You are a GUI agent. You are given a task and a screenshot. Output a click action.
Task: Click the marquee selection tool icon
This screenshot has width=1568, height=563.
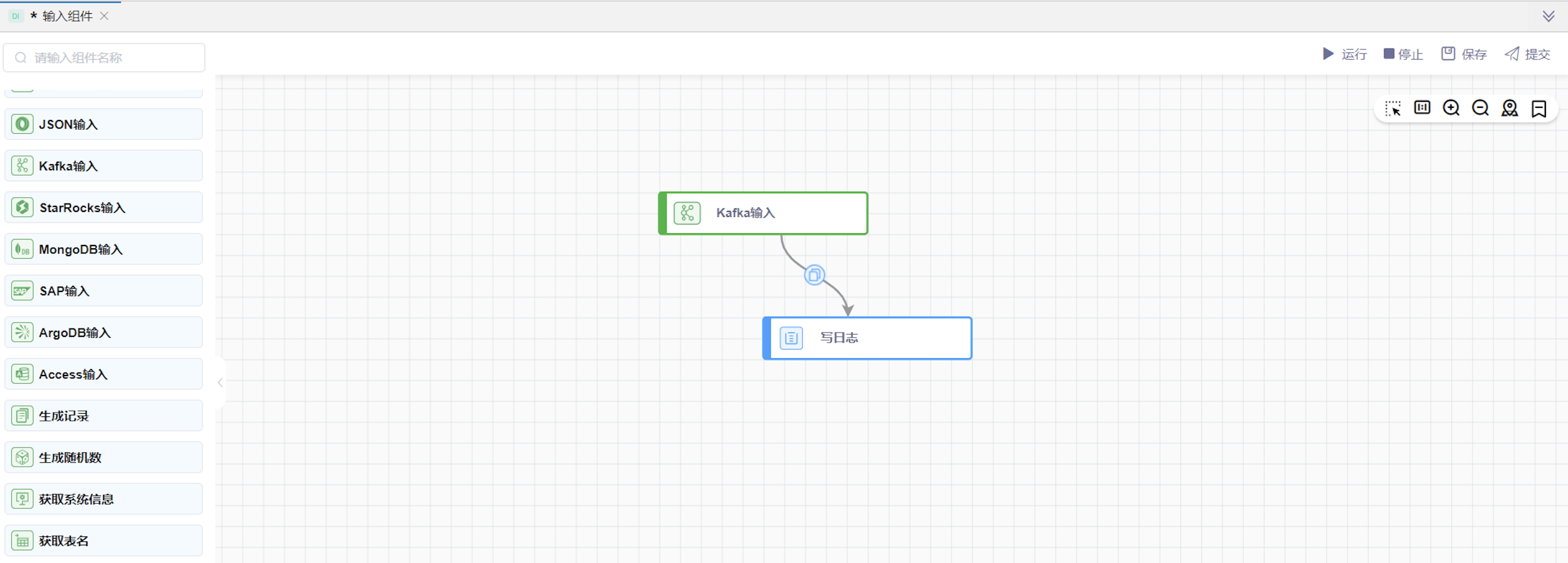tap(1393, 108)
